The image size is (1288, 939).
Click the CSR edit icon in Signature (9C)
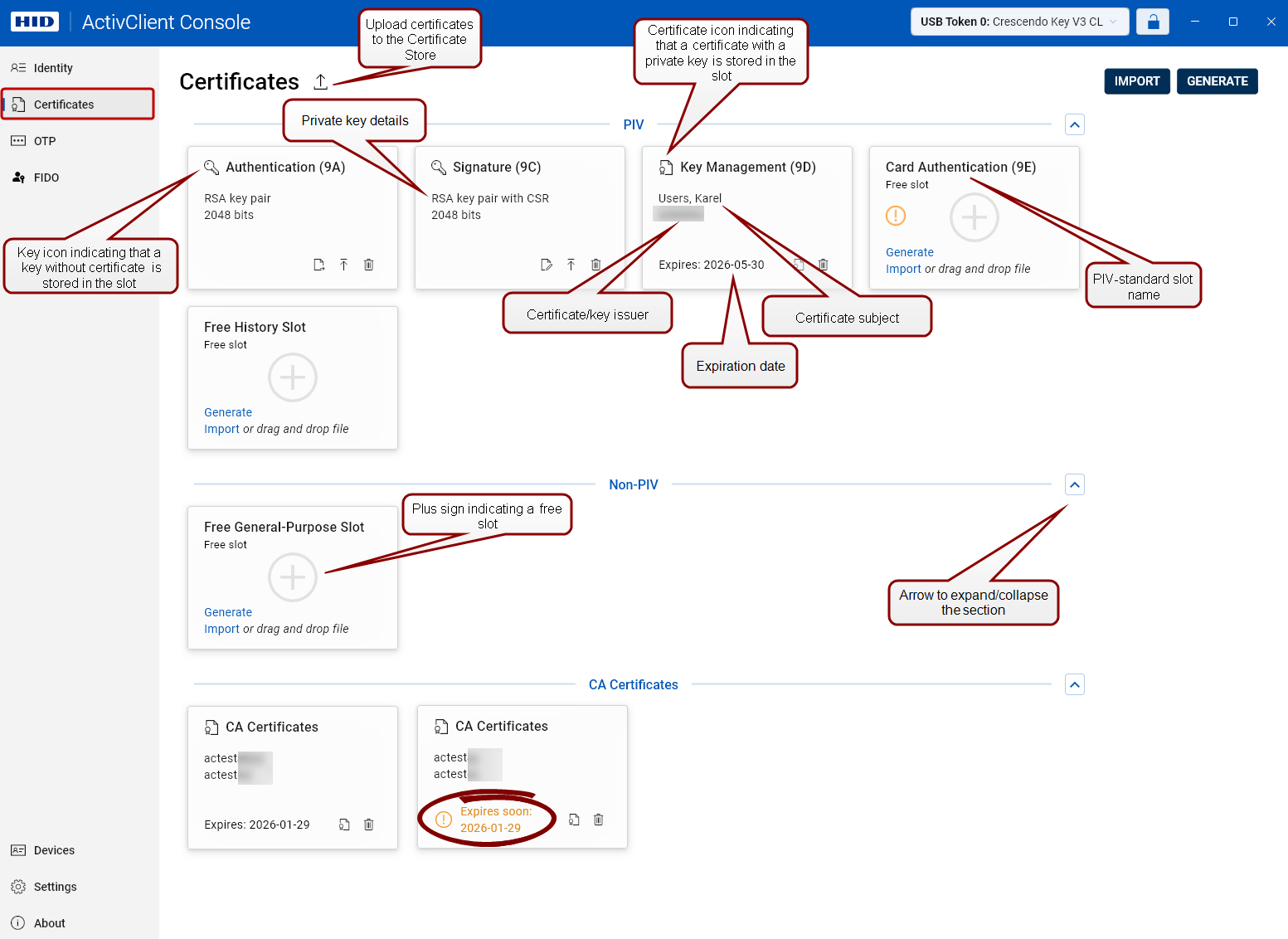[x=546, y=265]
